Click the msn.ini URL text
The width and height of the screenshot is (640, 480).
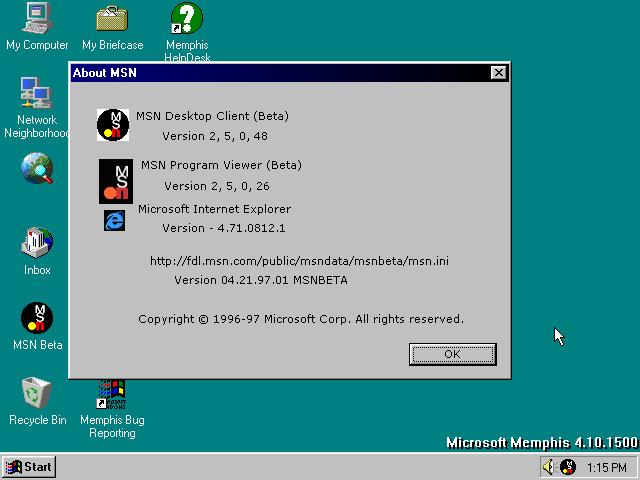point(299,261)
